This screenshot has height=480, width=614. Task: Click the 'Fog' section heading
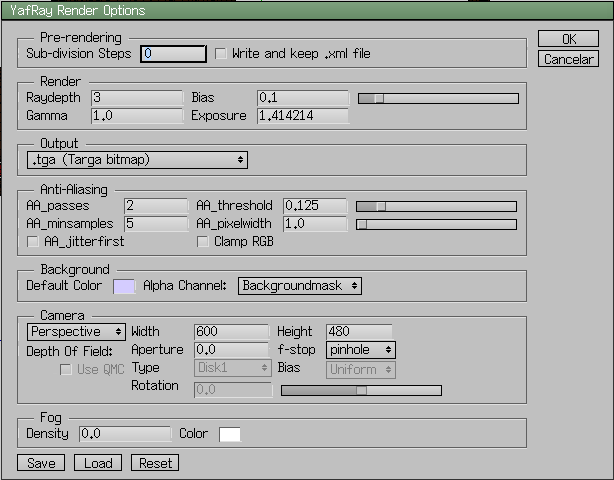pos(51,418)
